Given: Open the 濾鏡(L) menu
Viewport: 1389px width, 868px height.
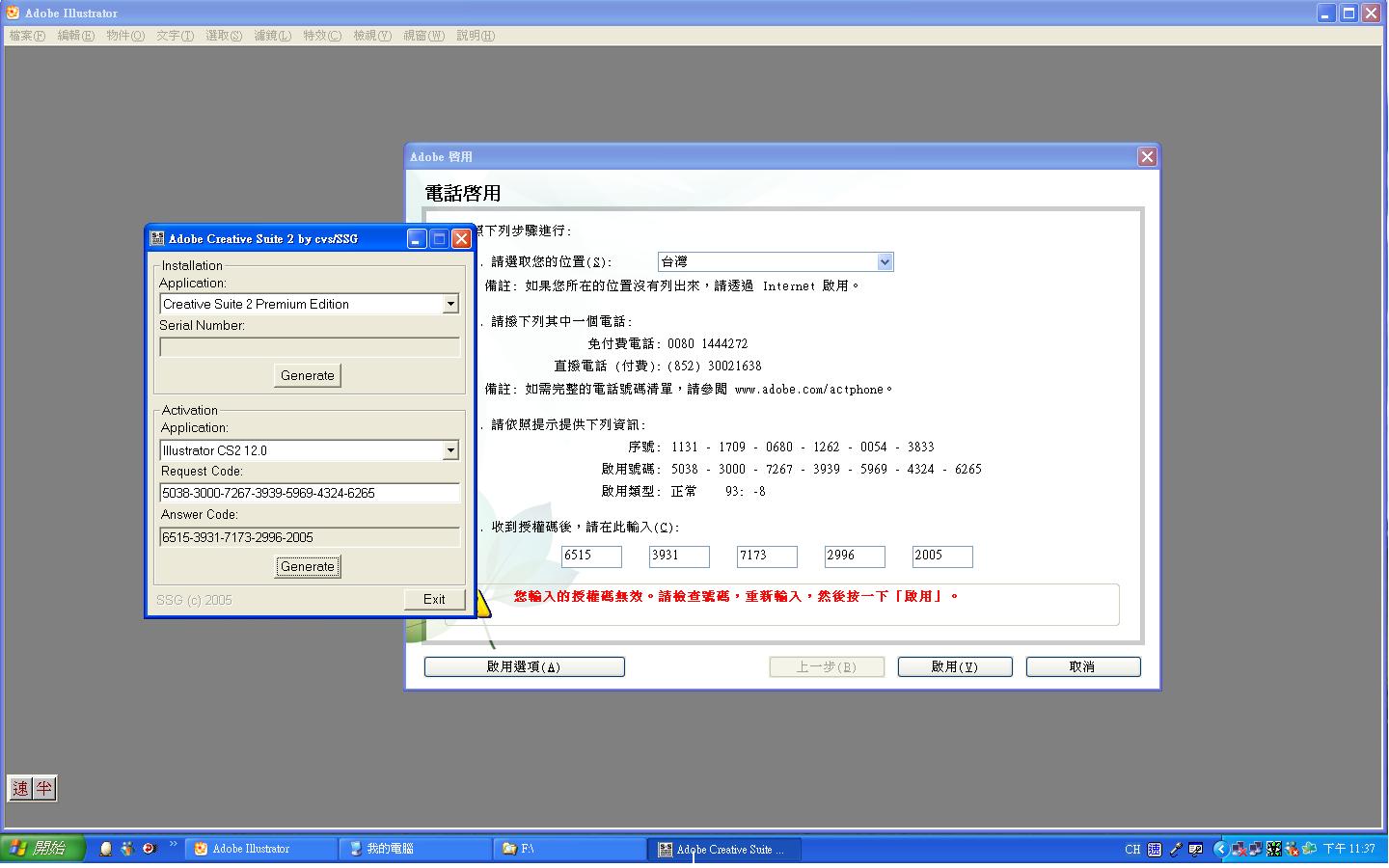Looking at the screenshot, I should tap(273, 36).
